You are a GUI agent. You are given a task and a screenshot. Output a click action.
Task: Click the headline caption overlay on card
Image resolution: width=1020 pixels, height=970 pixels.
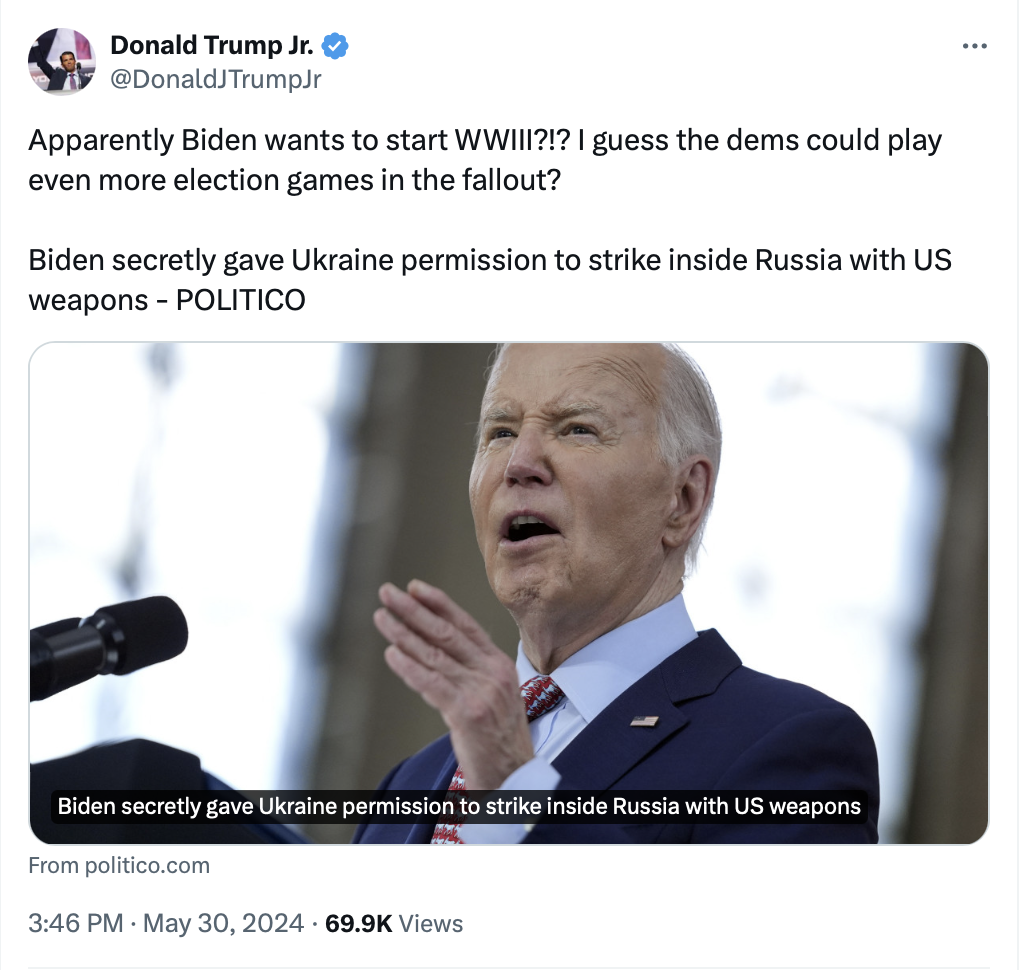click(459, 806)
